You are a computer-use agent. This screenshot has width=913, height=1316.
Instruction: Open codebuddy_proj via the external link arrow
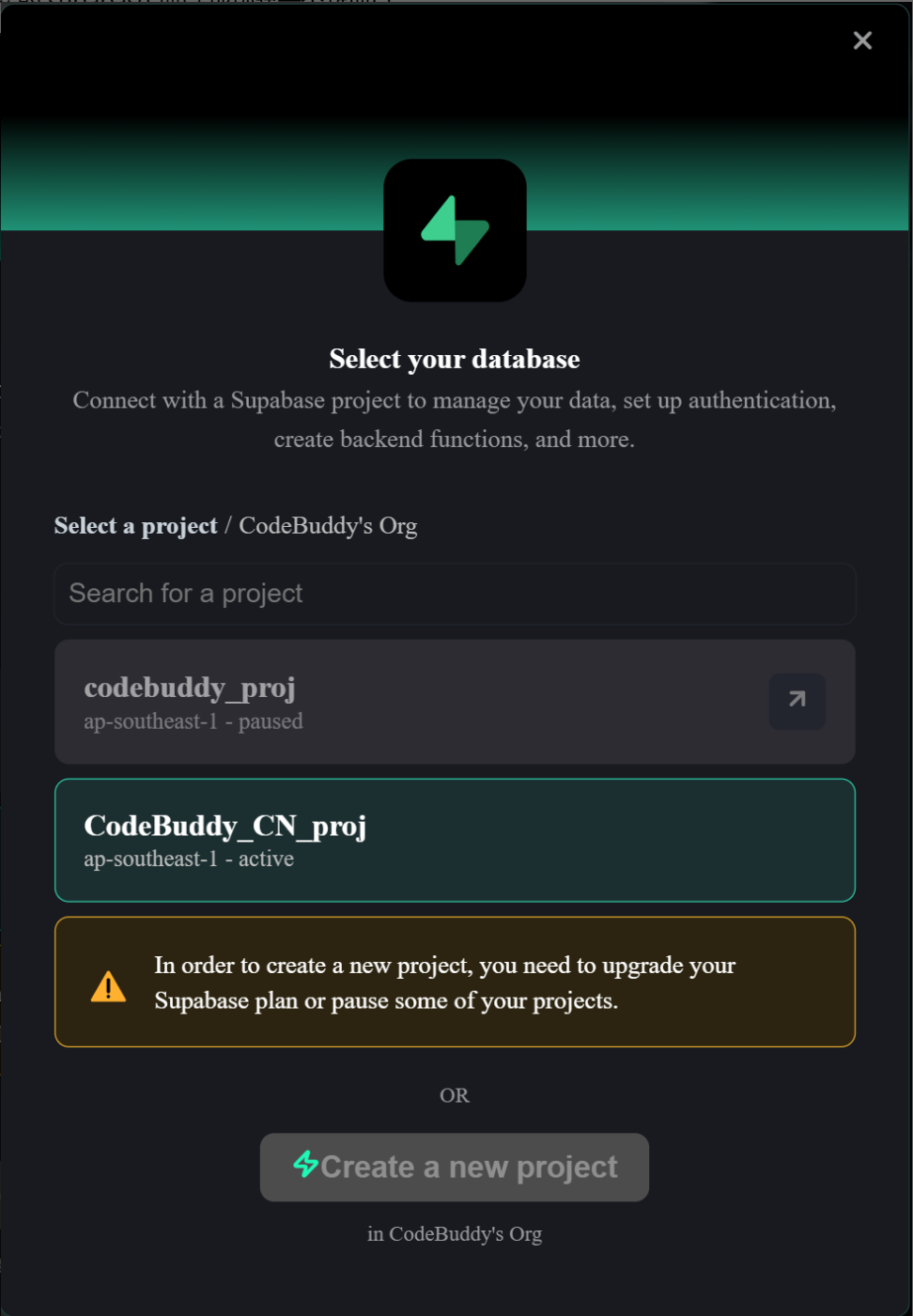coord(797,702)
